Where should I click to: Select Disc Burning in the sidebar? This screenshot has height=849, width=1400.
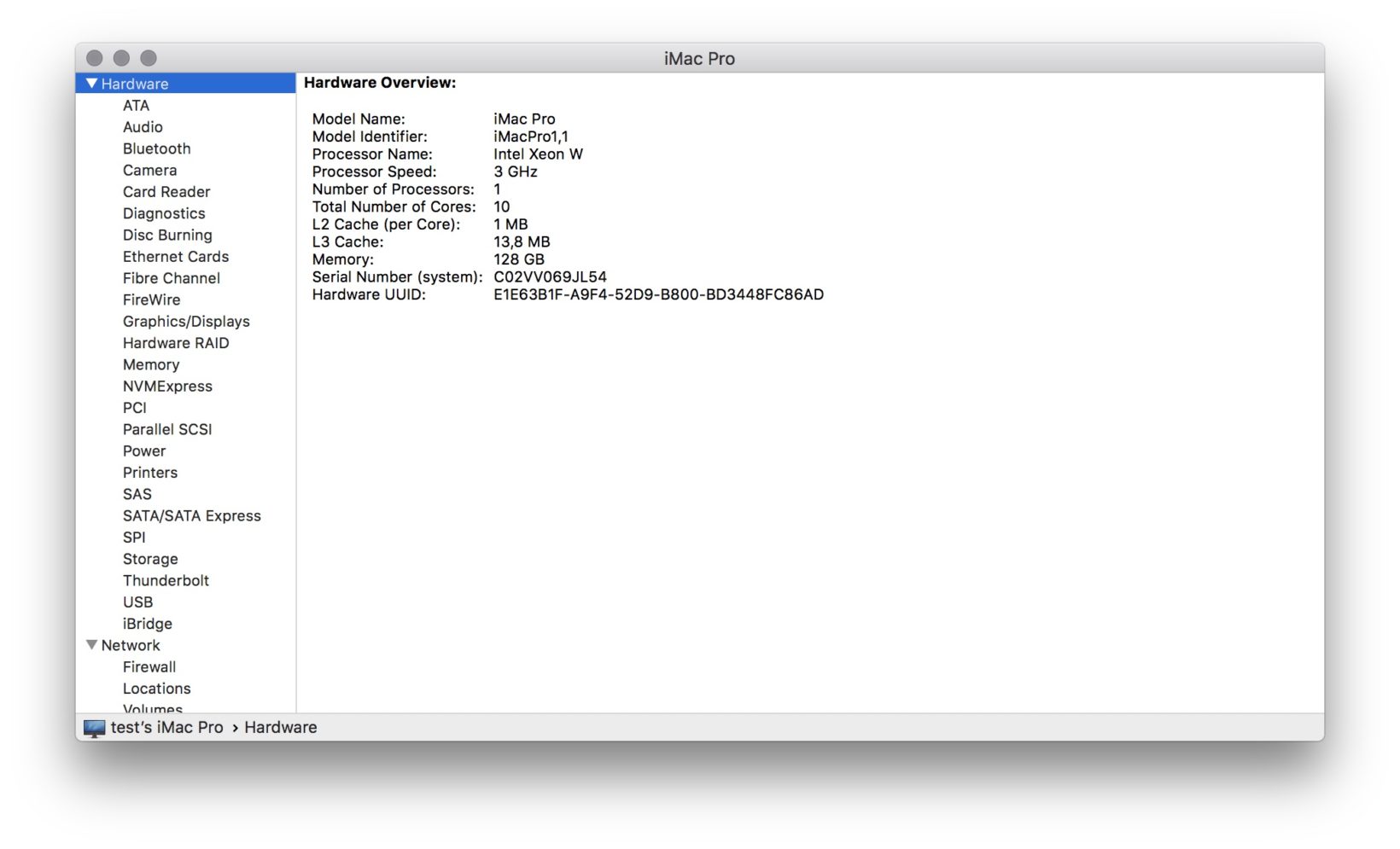pos(167,235)
